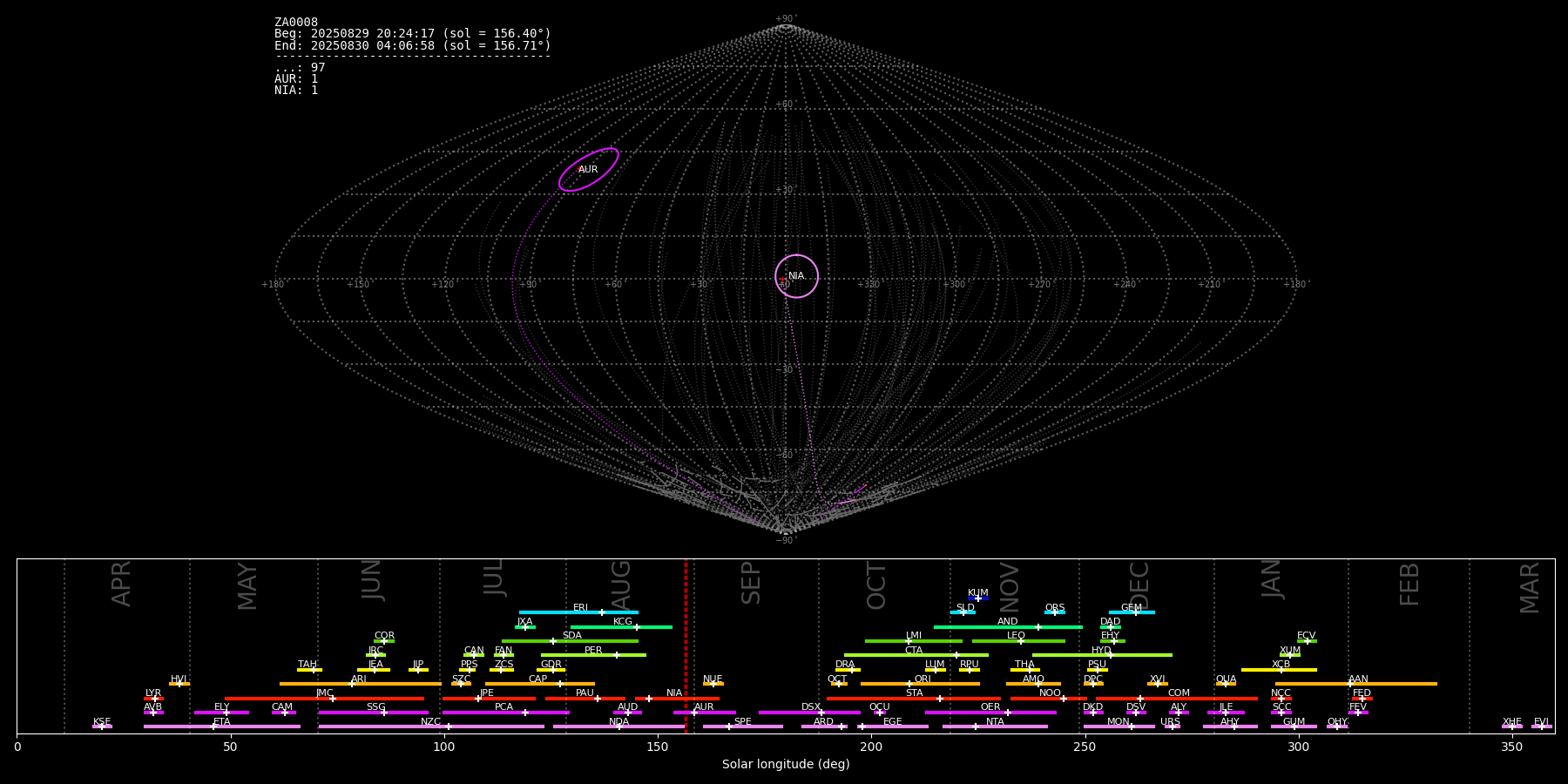The height and width of the screenshot is (784, 1568).
Task: Click the PCA shower bar label
Action: pos(504,707)
